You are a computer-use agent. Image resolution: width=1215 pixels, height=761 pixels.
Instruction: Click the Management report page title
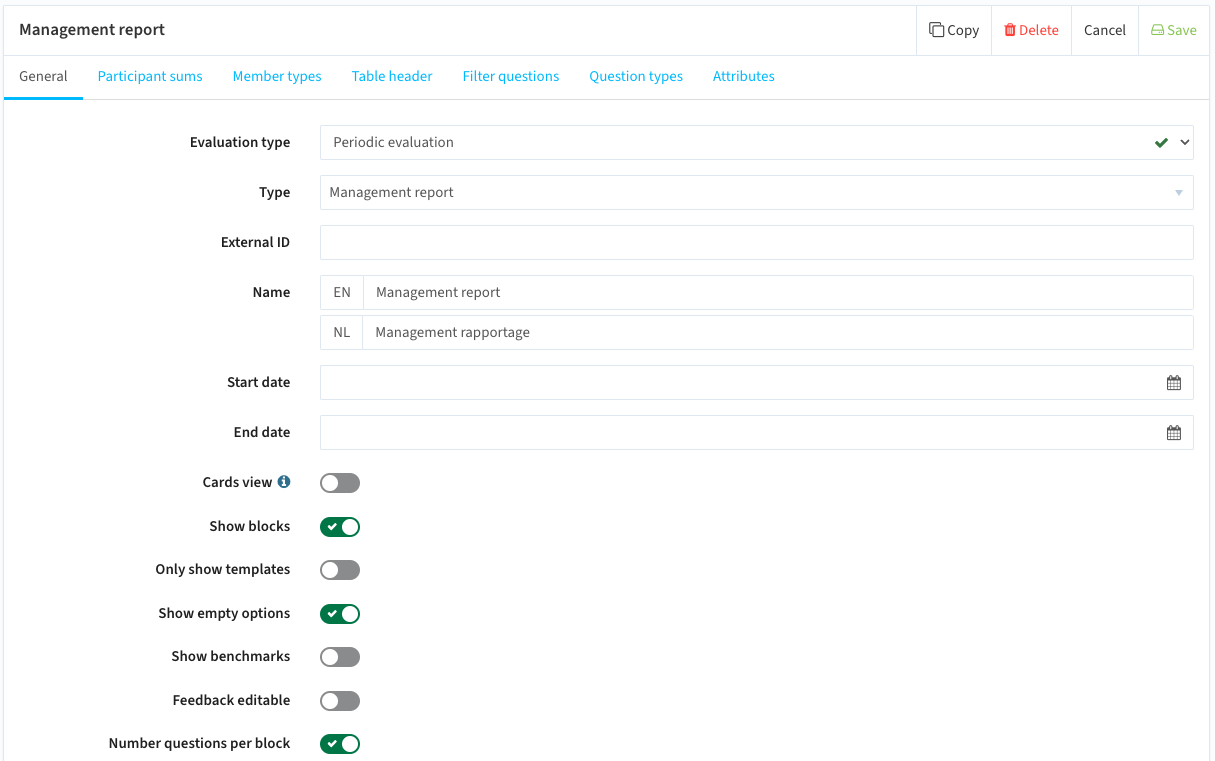[x=92, y=30]
